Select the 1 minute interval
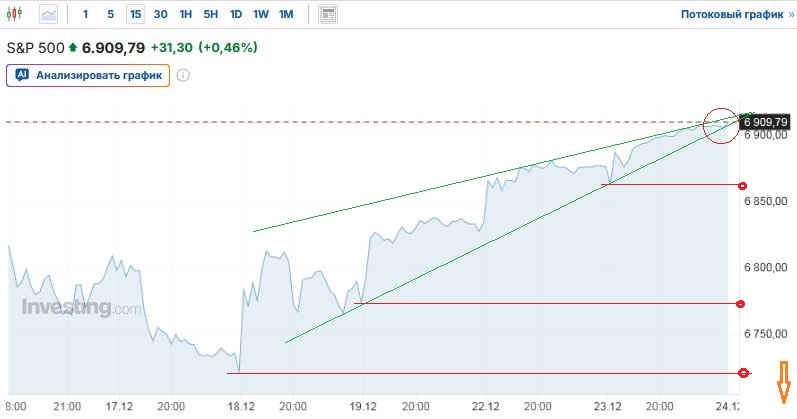The image size is (797, 419). point(85,15)
